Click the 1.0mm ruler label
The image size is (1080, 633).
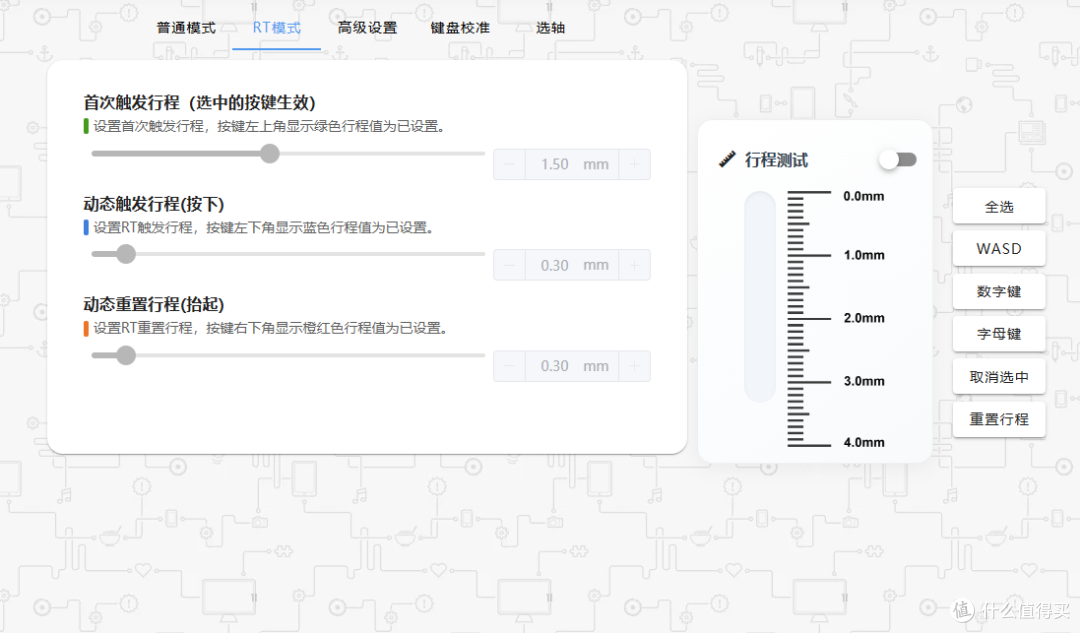click(x=864, y=256)
